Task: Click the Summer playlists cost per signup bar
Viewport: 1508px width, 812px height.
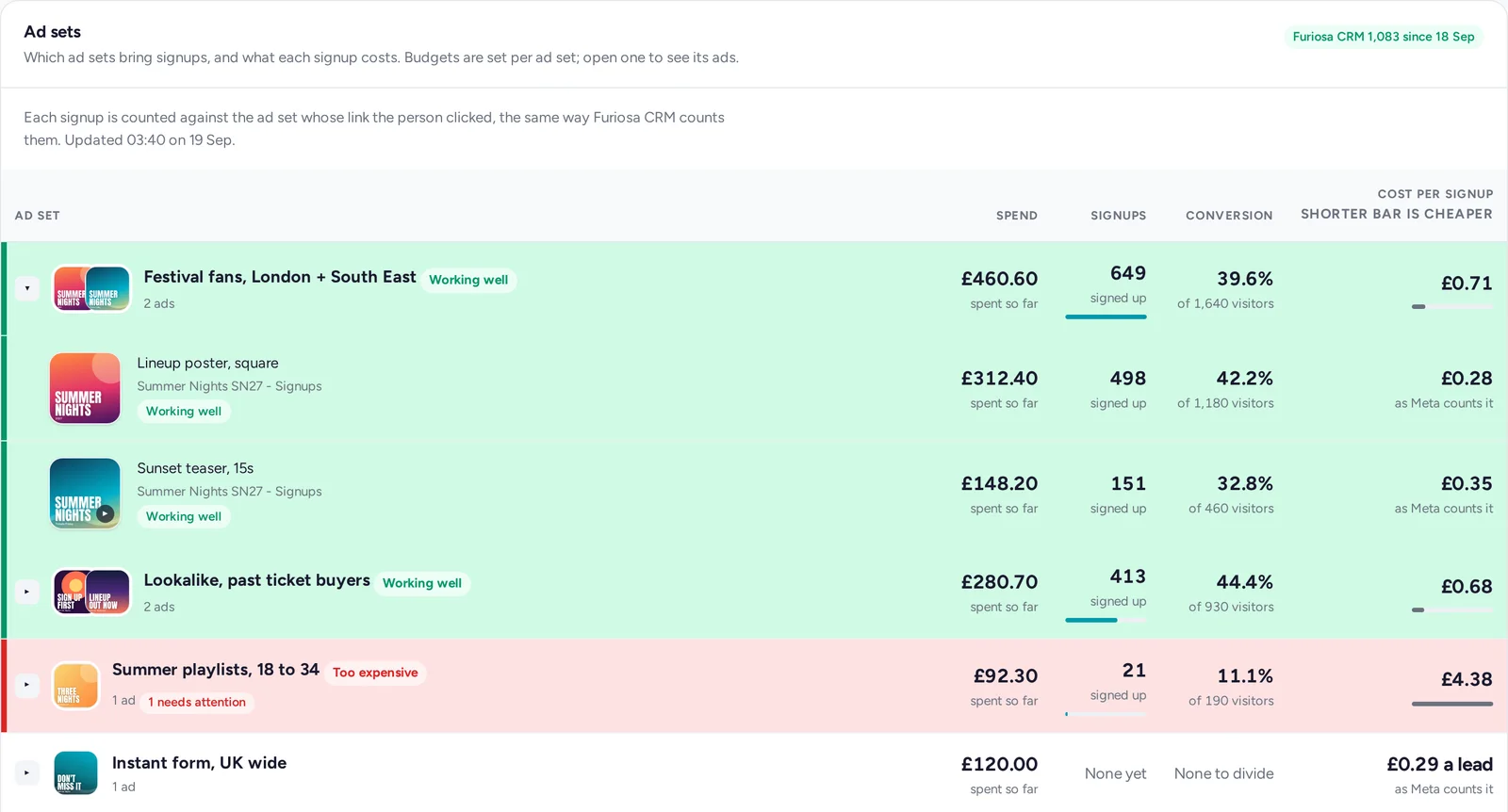Action: tap(1451, 704)
